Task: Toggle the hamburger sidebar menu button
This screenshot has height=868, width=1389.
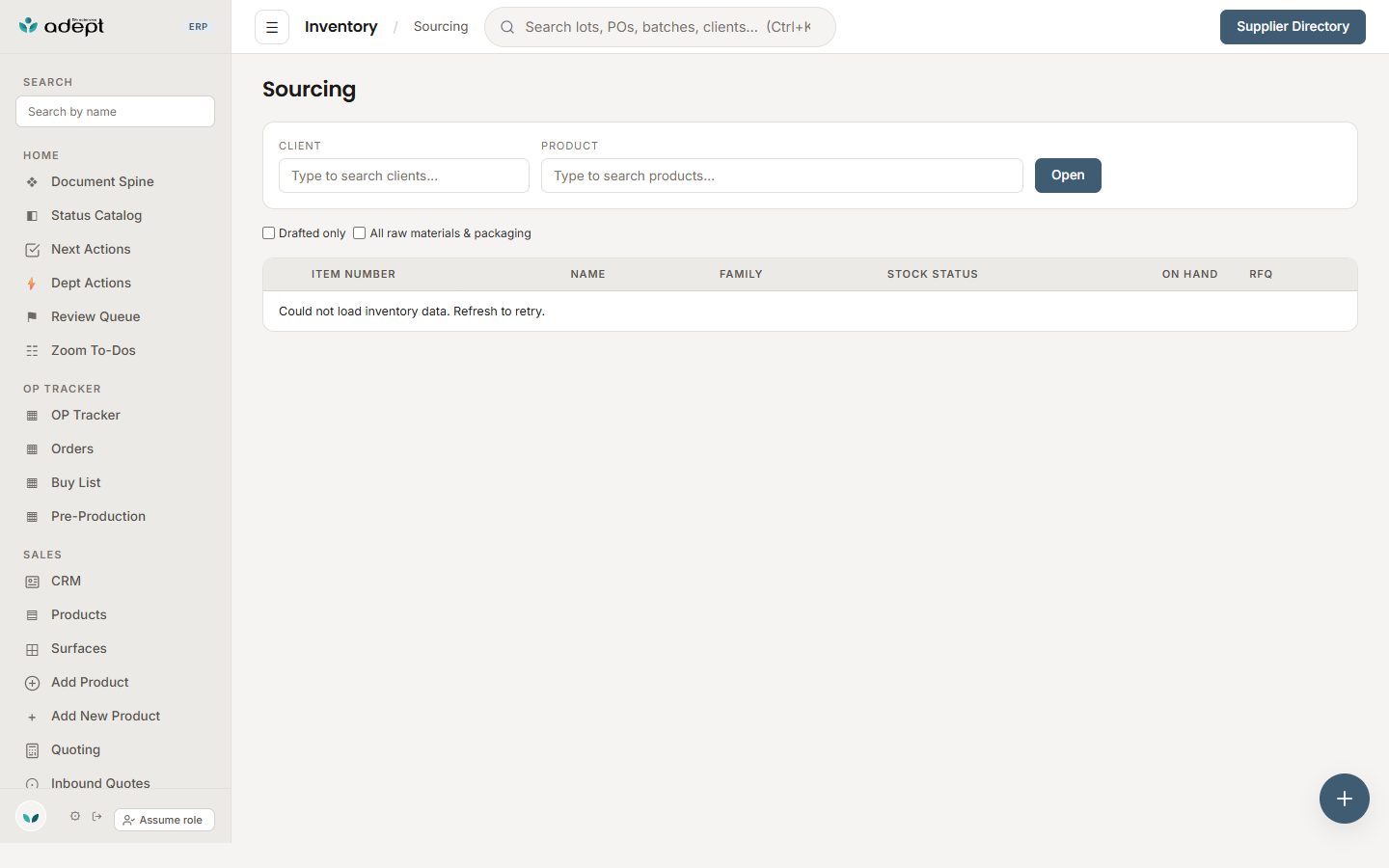Action: (x=272, y=27)
